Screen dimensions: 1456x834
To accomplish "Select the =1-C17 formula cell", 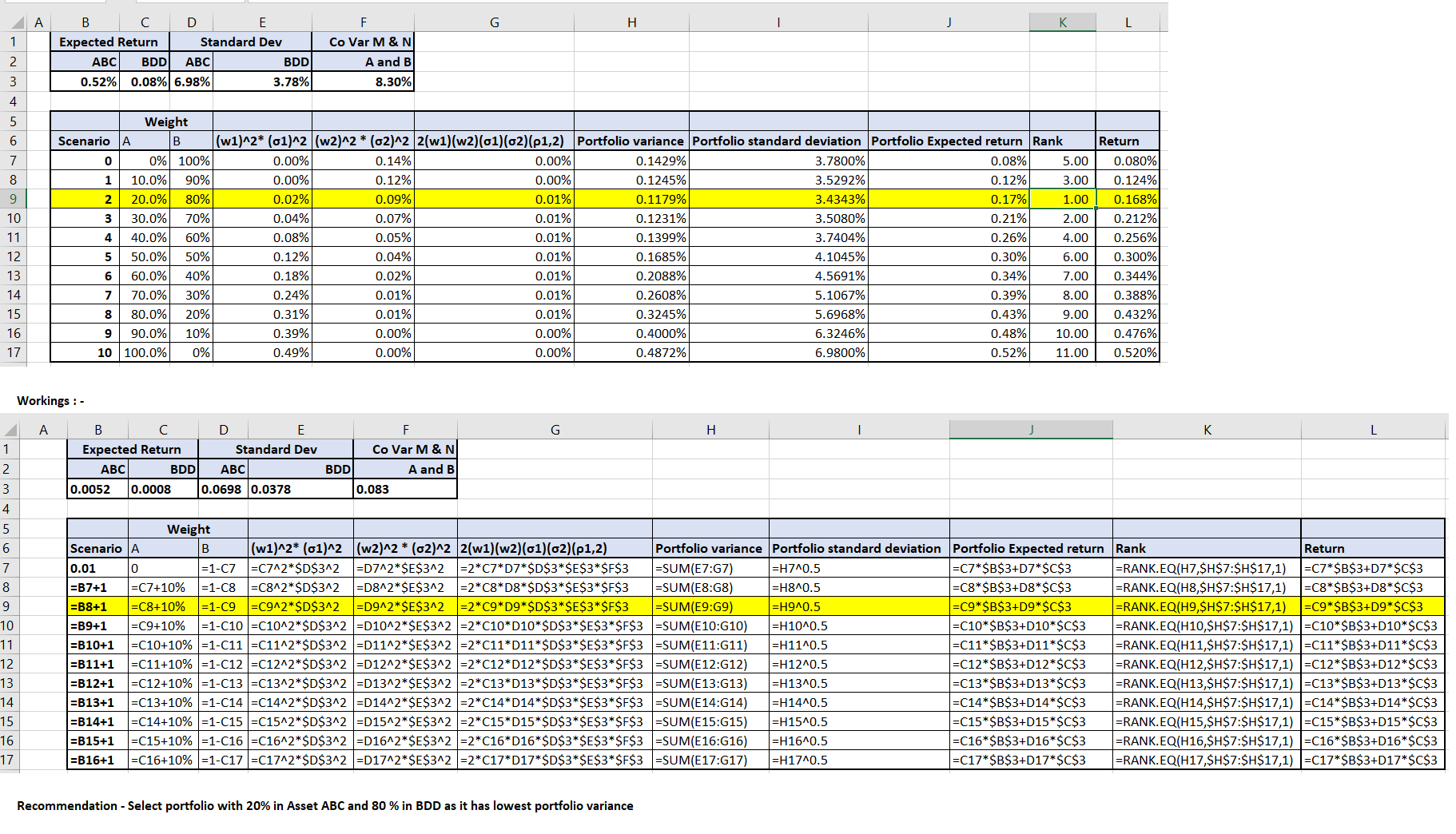I will coord(223,760).
